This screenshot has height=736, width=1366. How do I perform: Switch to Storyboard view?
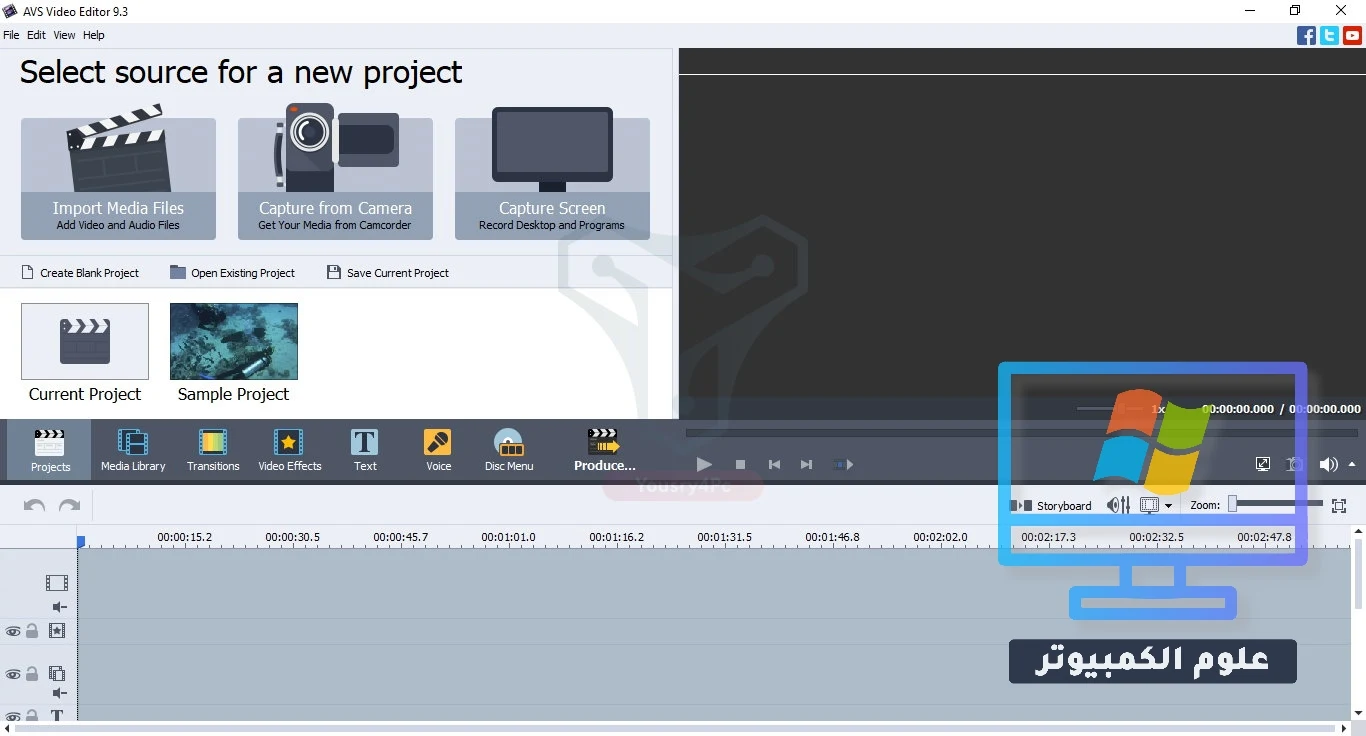[1052, 506]
